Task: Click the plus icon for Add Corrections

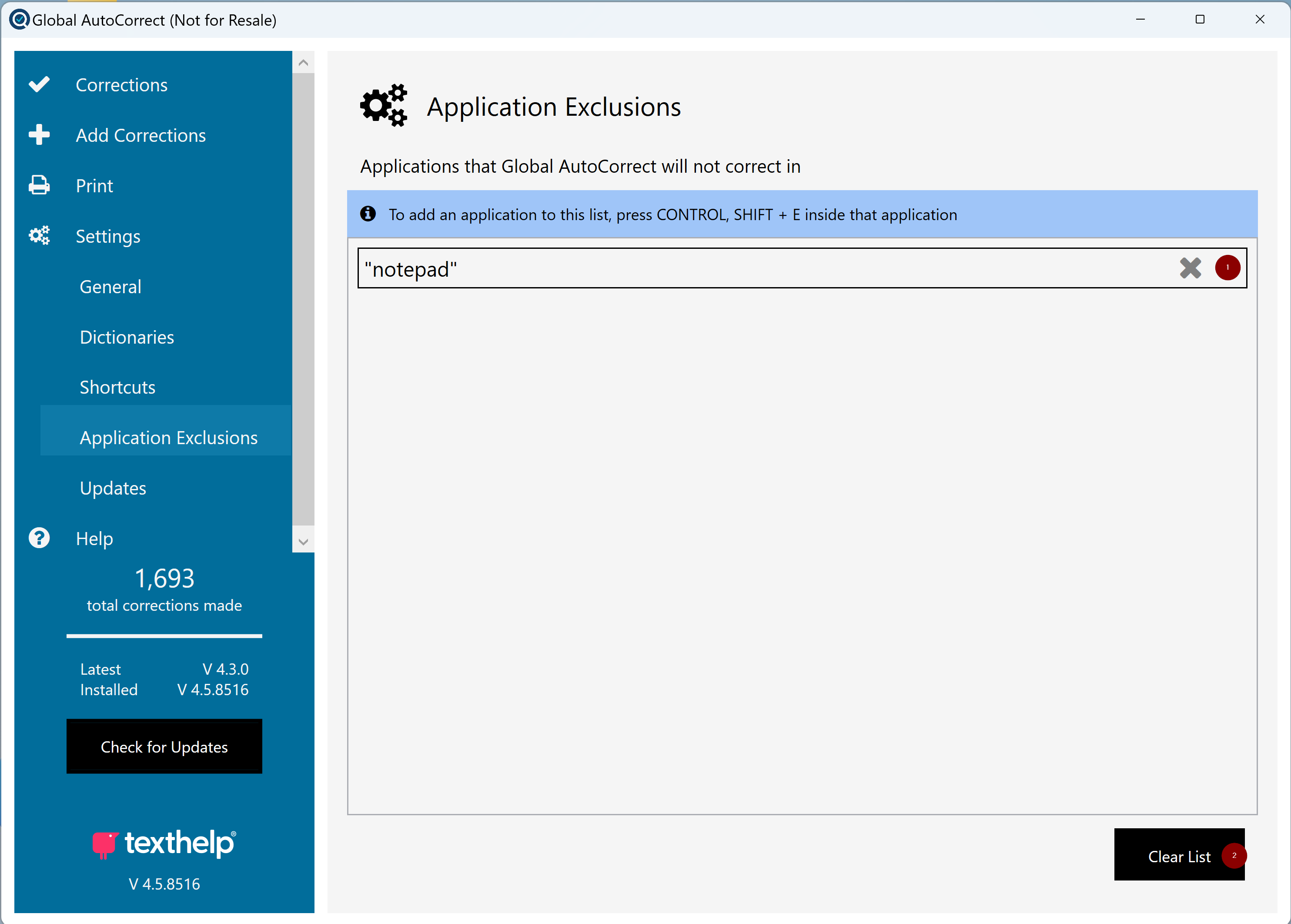Action: pos(39,135)
